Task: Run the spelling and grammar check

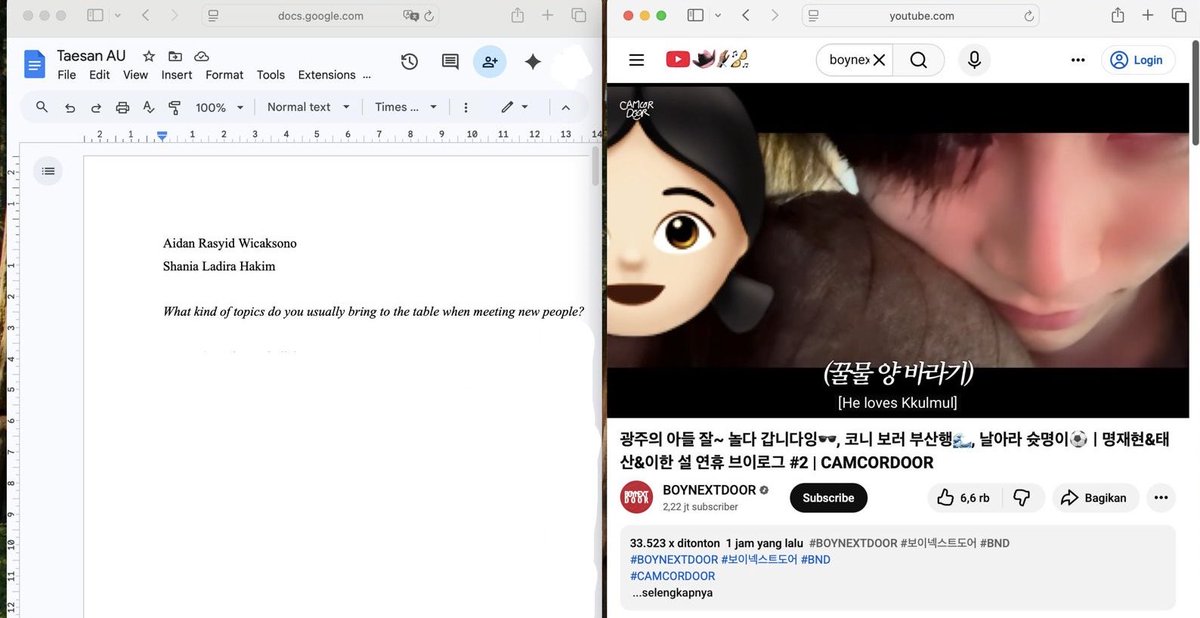Action: tap(148, 107)
